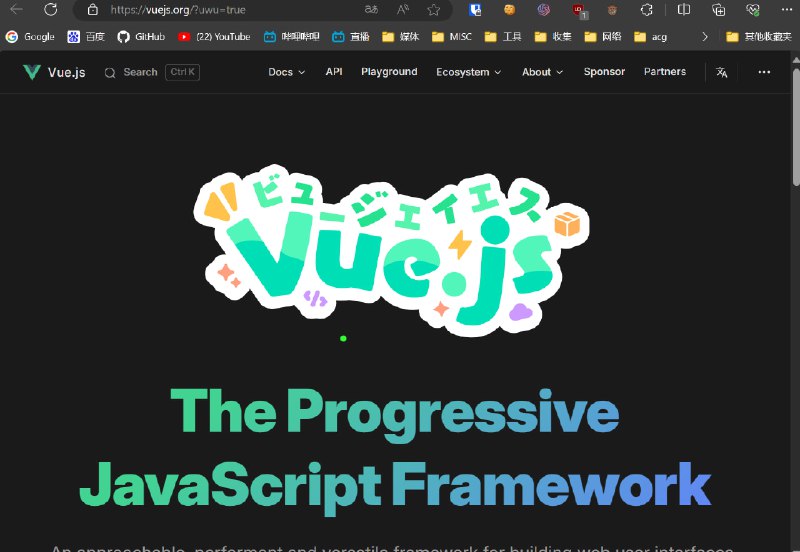Open the Sponsor nav link
Screen dimensions: 800x552
pyautogui.click(x=604, y=72)
